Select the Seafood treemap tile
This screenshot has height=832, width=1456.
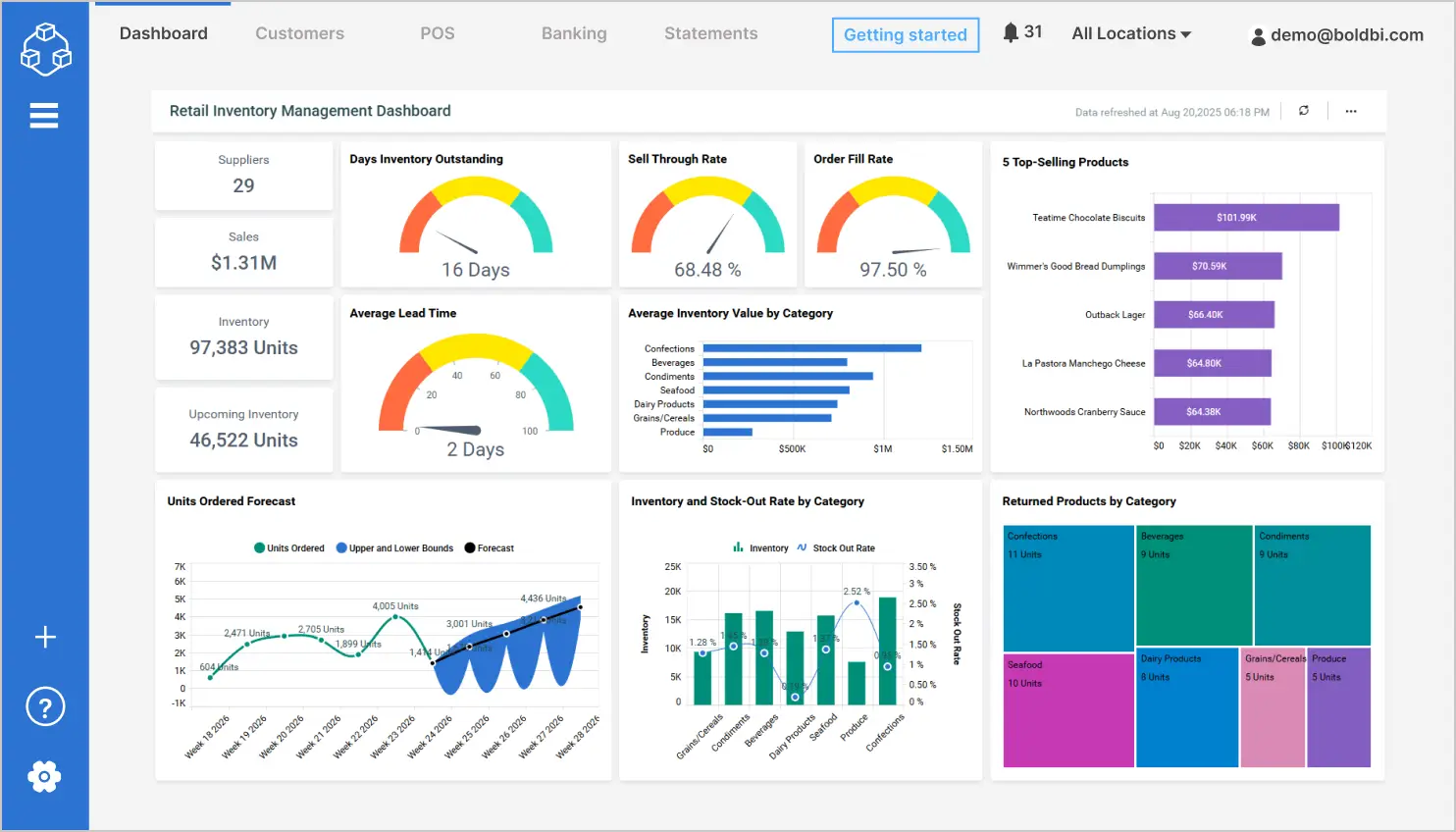[x=1067, y=710]
